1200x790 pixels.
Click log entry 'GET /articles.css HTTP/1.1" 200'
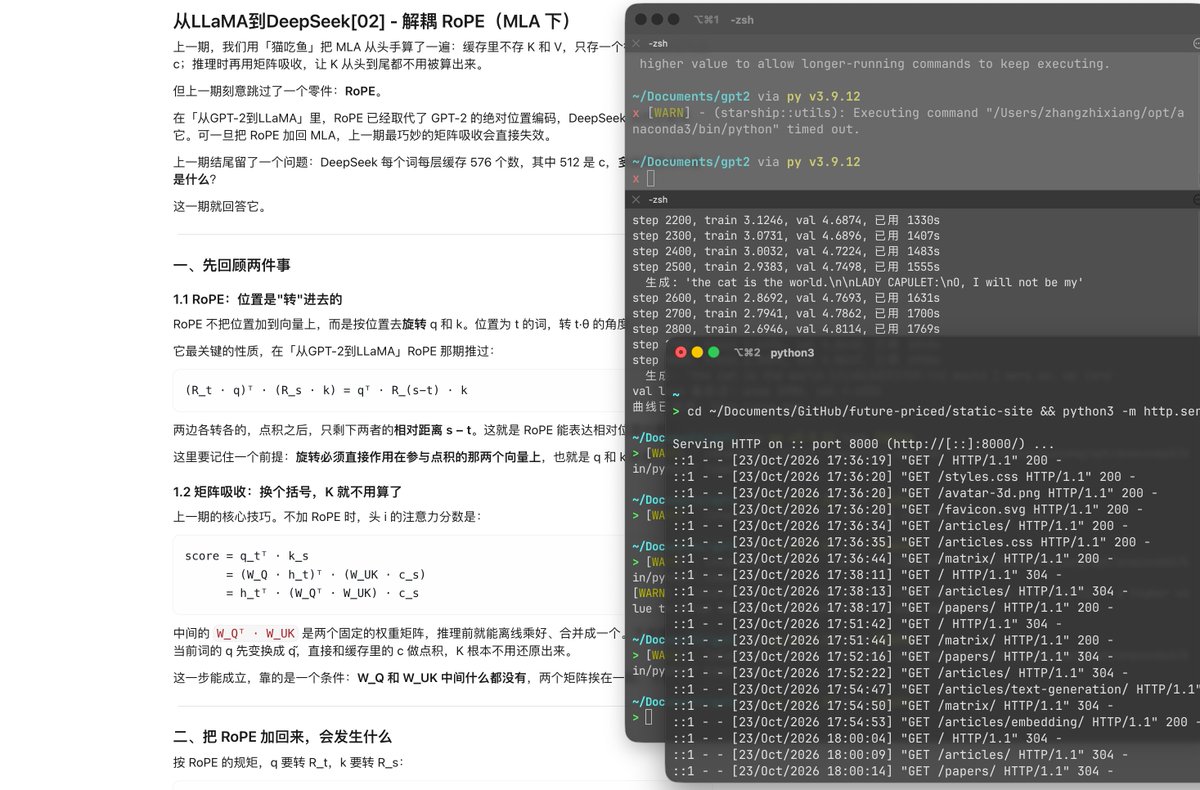tap(912, 542)
